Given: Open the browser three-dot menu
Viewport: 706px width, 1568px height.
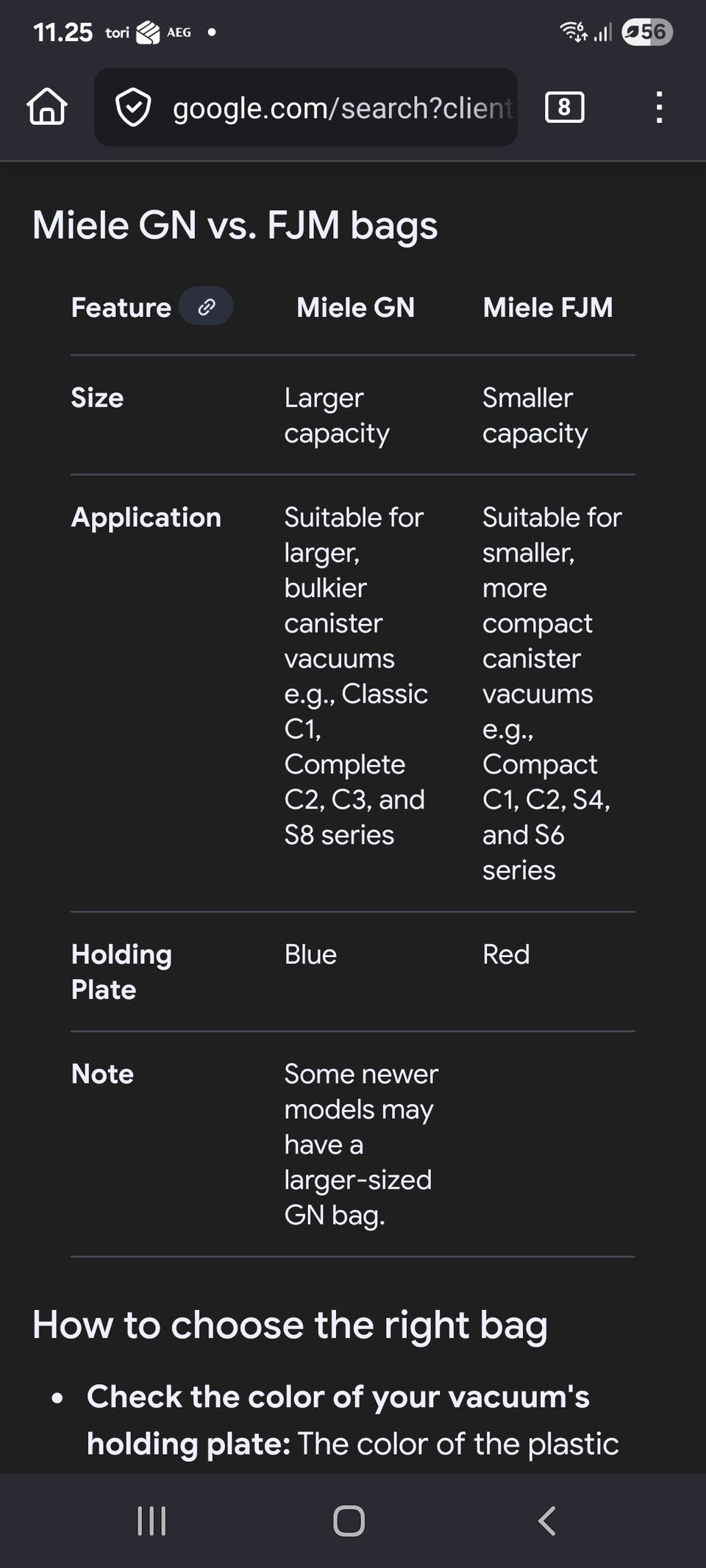Looking at the screenshot, I should pyautogui.click(x=659, y=107).
